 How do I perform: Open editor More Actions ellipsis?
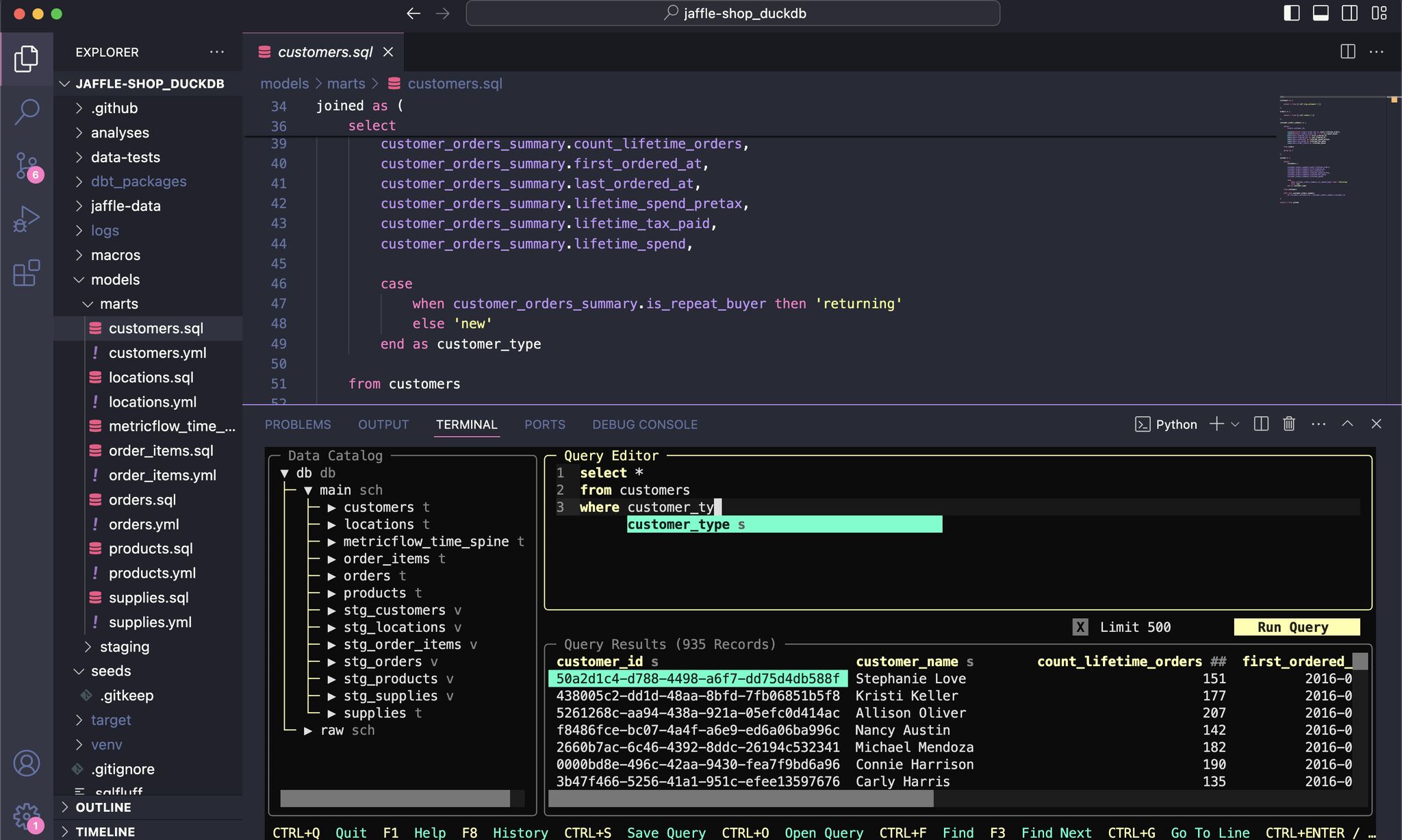(x=1376, y=51)
